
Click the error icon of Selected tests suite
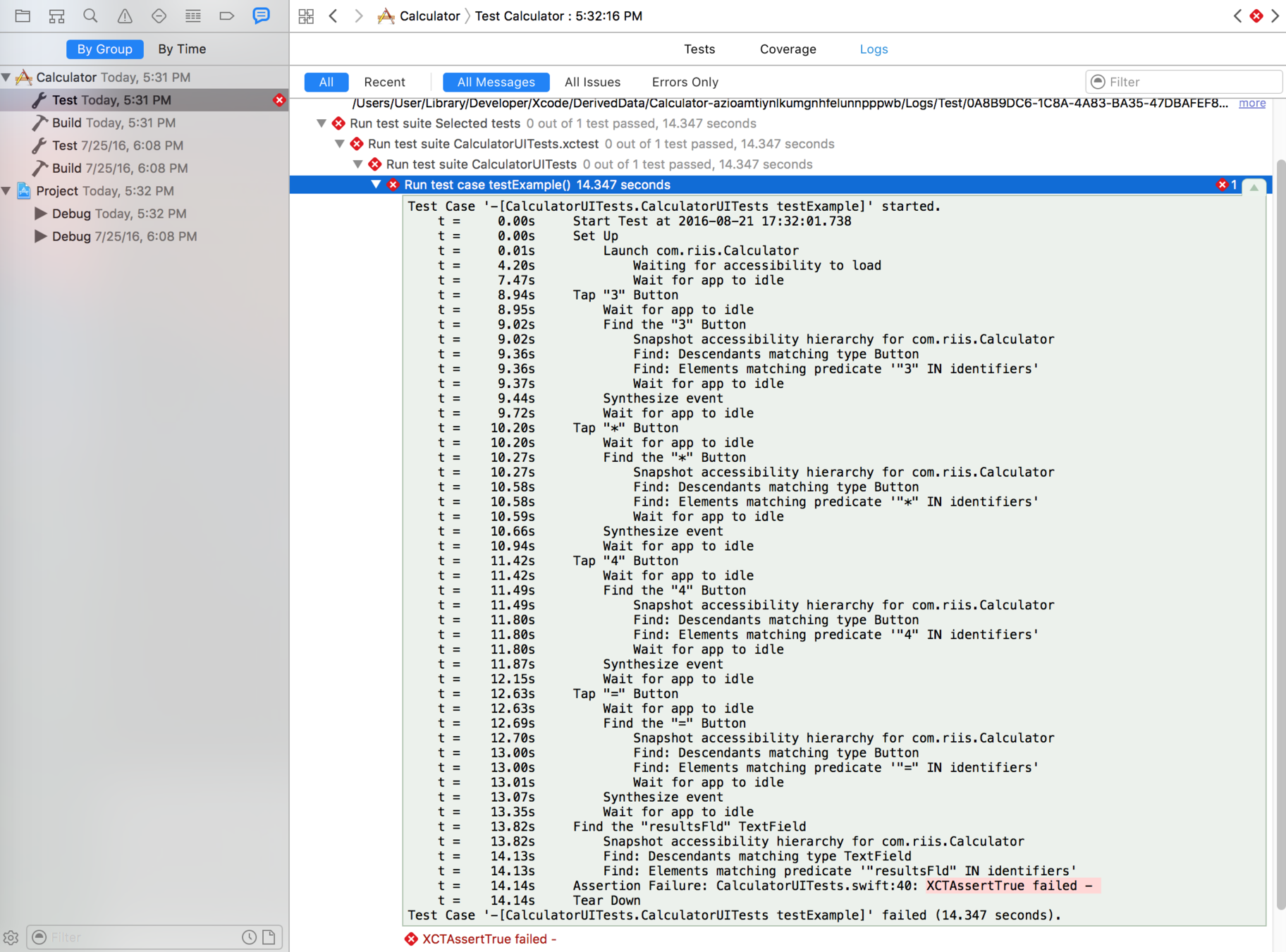[339, 123]
